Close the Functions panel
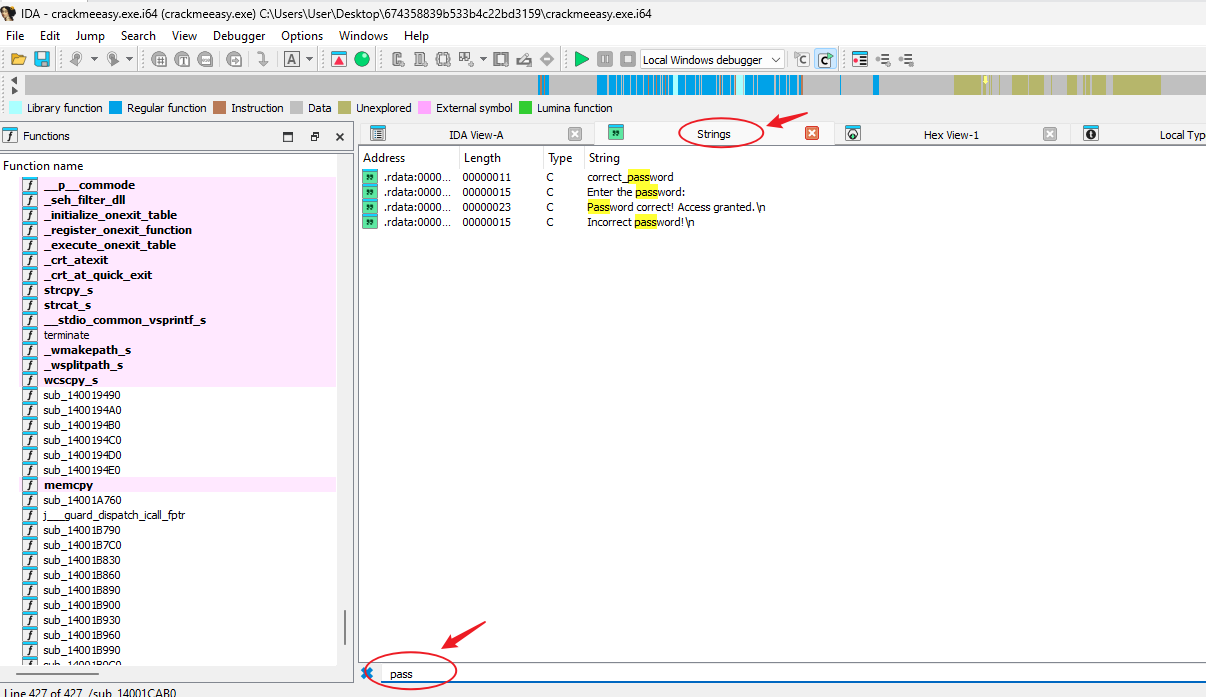 pos(340,136)
